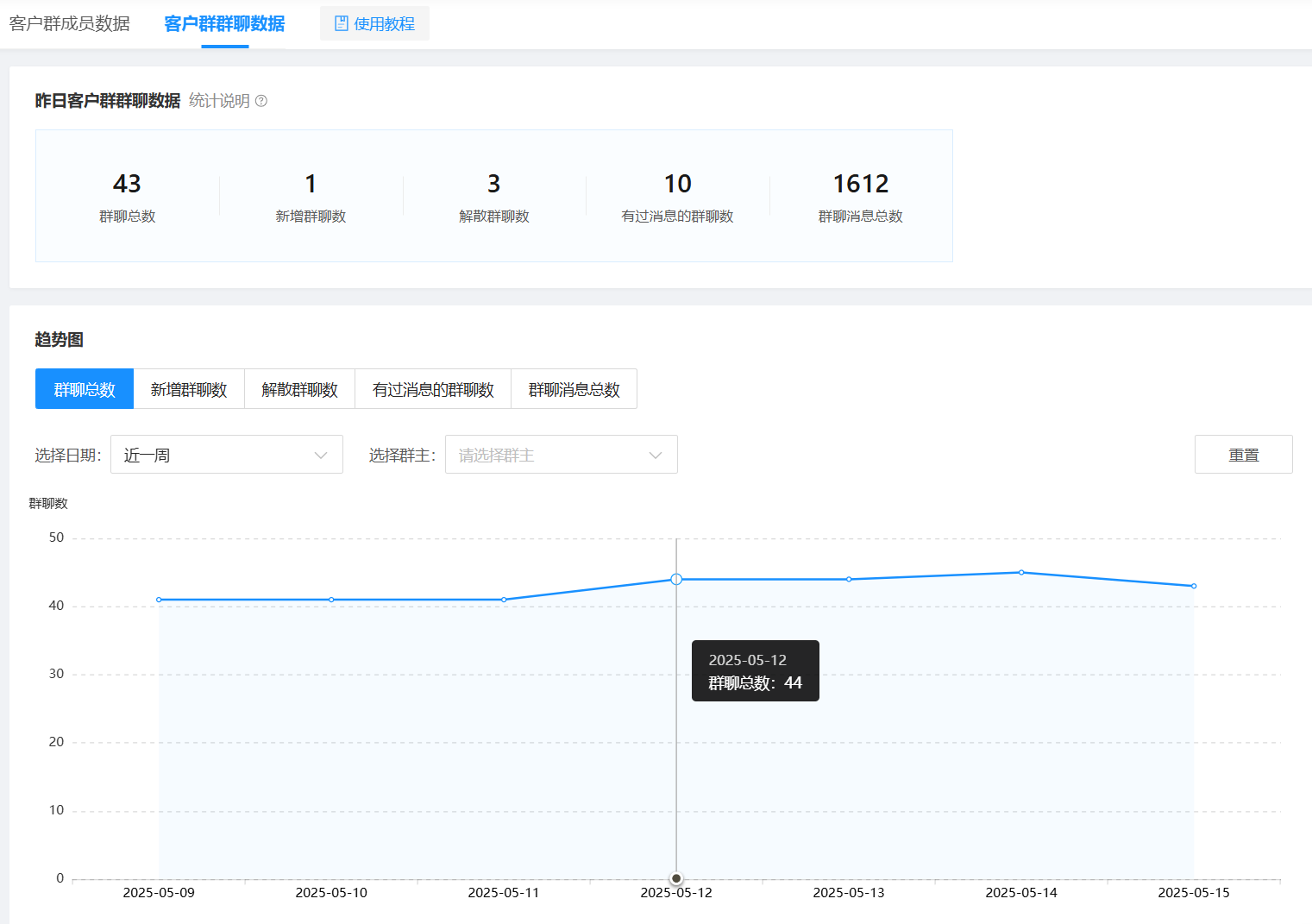Click the 2025-05-09 chart data point

click(159, 600)
